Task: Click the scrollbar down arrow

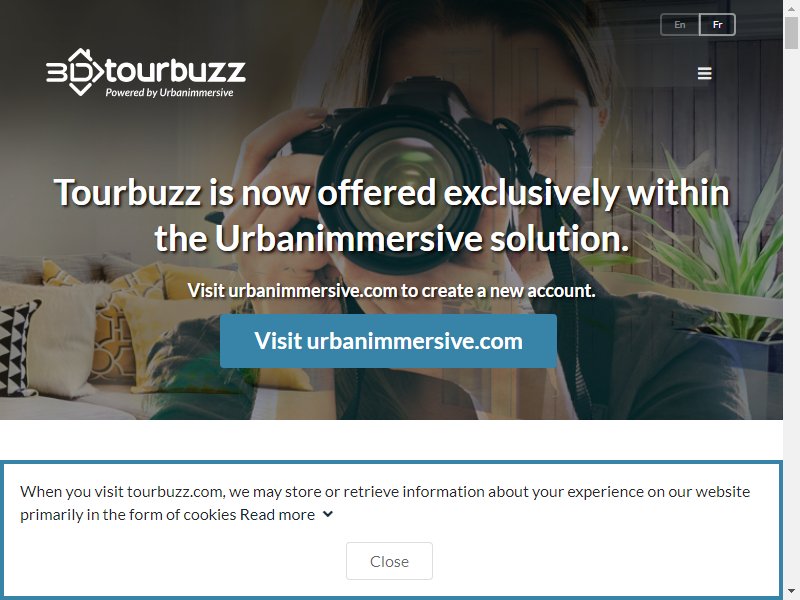Action: pyautogui.click(x=791, y=592)
